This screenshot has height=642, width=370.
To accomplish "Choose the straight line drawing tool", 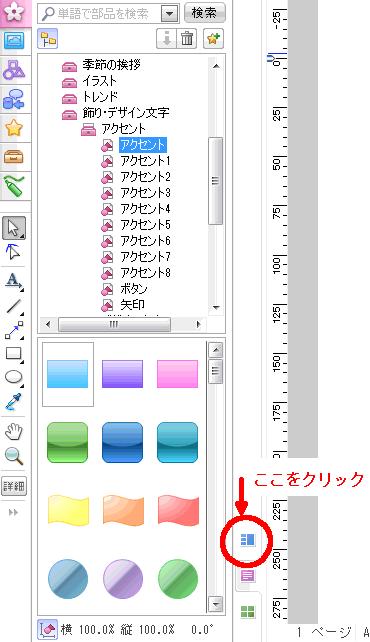I will point(14,306).
